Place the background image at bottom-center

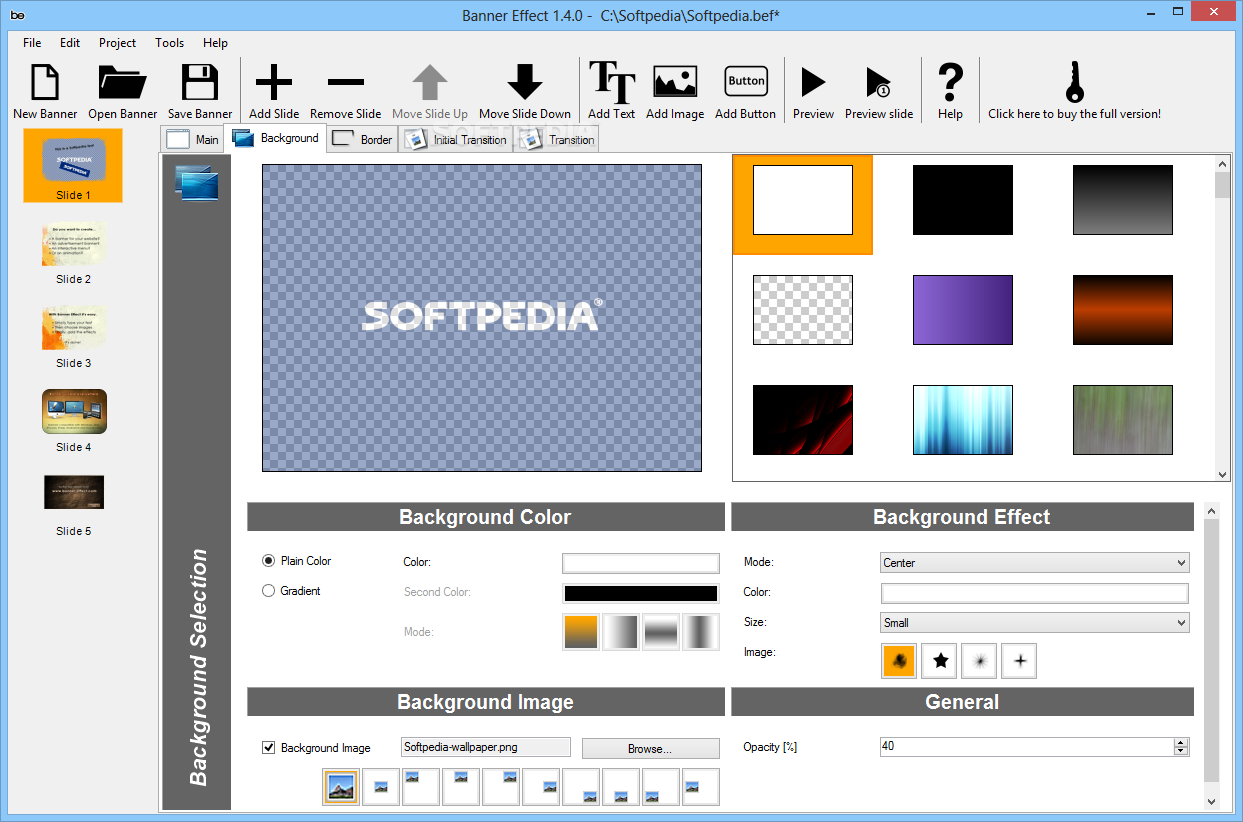(x=621, y=787)
